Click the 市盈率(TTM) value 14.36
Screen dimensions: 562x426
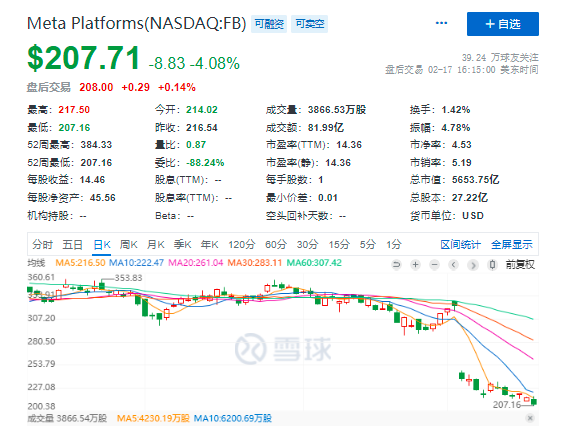349,145
